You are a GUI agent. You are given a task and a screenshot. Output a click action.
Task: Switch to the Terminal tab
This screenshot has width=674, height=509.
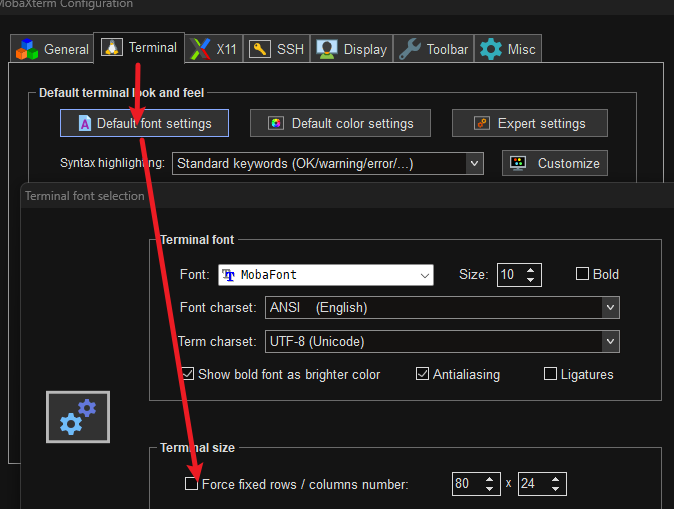click(x=139, y=48)
